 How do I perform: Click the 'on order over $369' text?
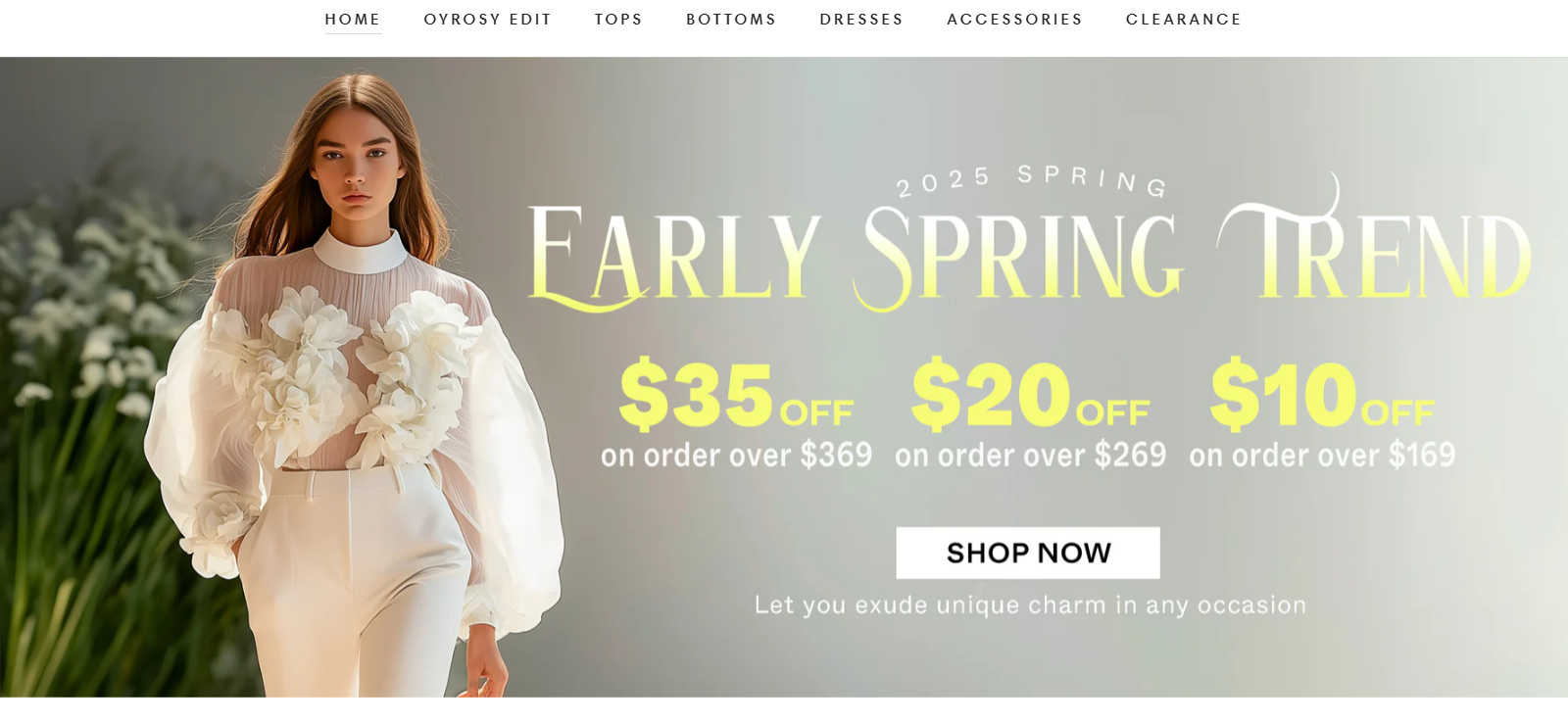pos(736,456)
